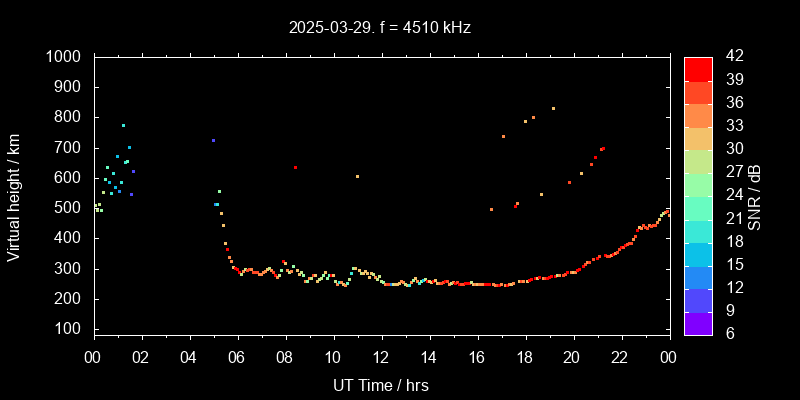The image size is (800, 400).
Task: Click the blue data point near 05:00
Action: [x=213, y=140]
